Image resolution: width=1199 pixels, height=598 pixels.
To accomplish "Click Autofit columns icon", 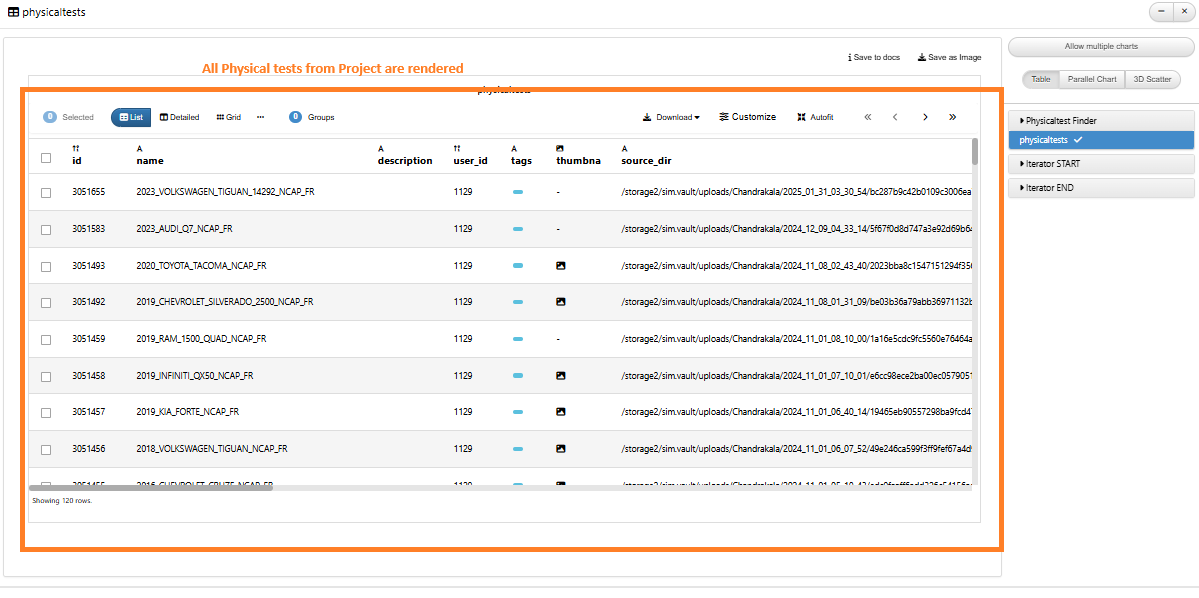I will tap(801, 117).
